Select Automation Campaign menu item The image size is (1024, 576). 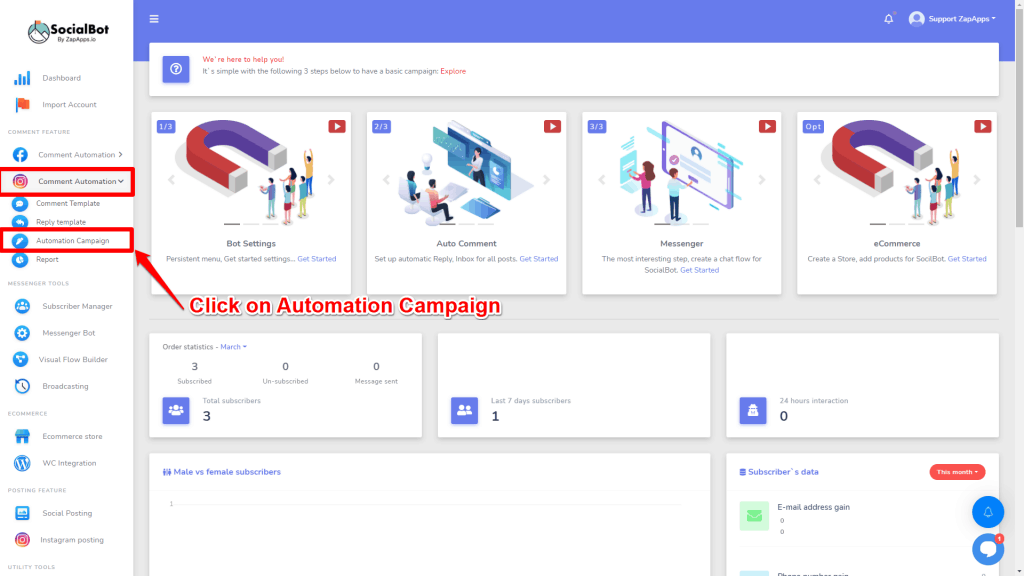click(x=72, y=240)
